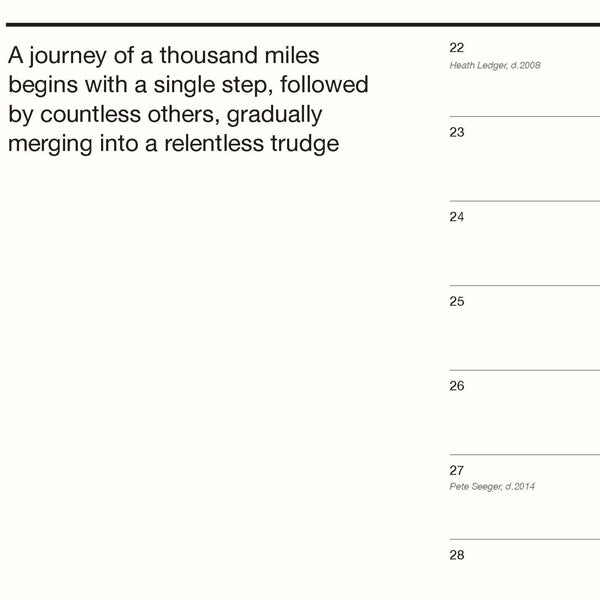This screenshot has width=600, height=600.
Task: Select day 25 in the planner
Action: pyautogui.click(x=457, y=301)
